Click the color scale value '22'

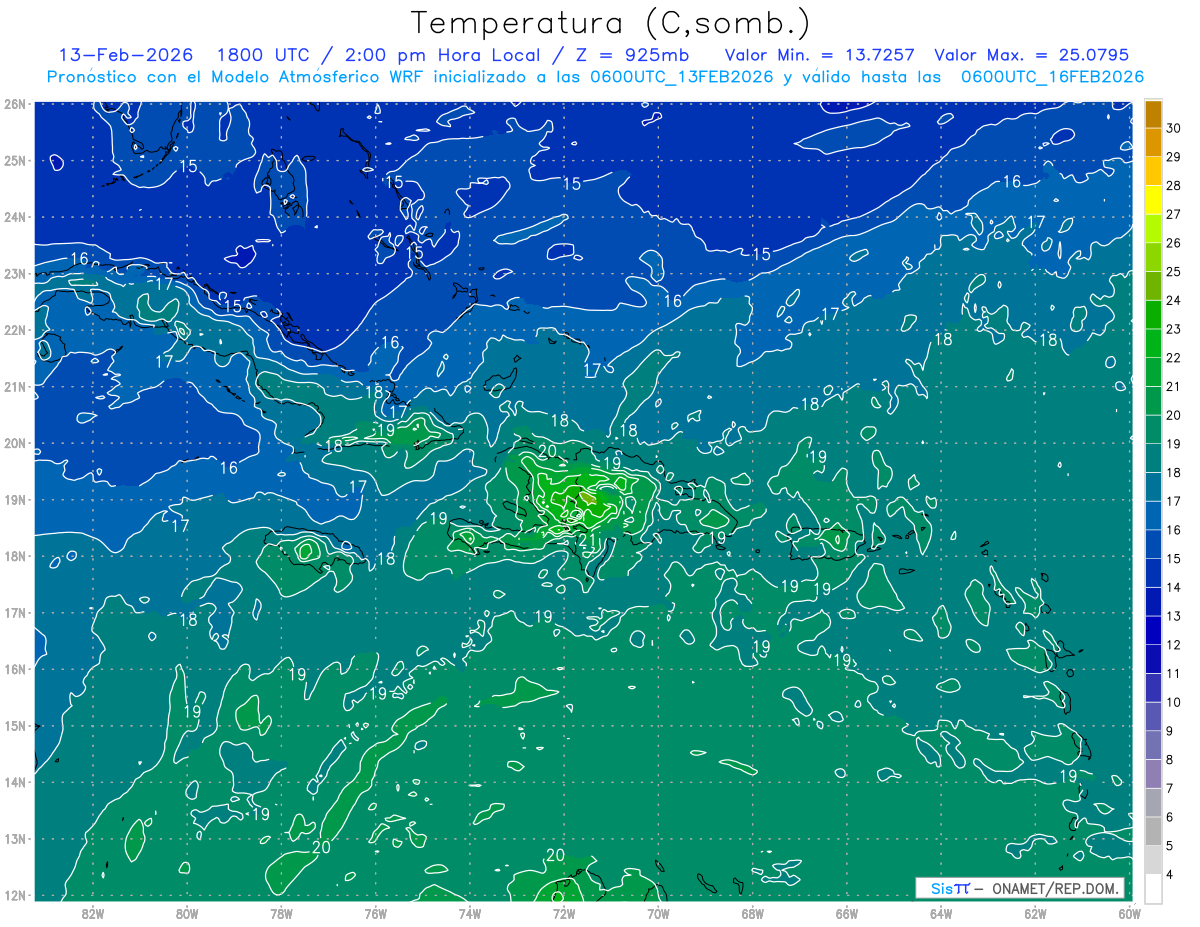click(1174, 357)
